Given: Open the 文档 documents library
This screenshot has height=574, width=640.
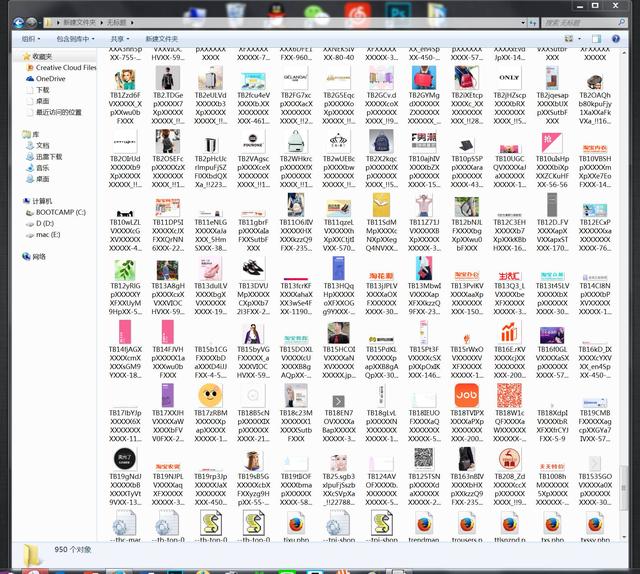Looking at the screenshot, I should 42,145.
